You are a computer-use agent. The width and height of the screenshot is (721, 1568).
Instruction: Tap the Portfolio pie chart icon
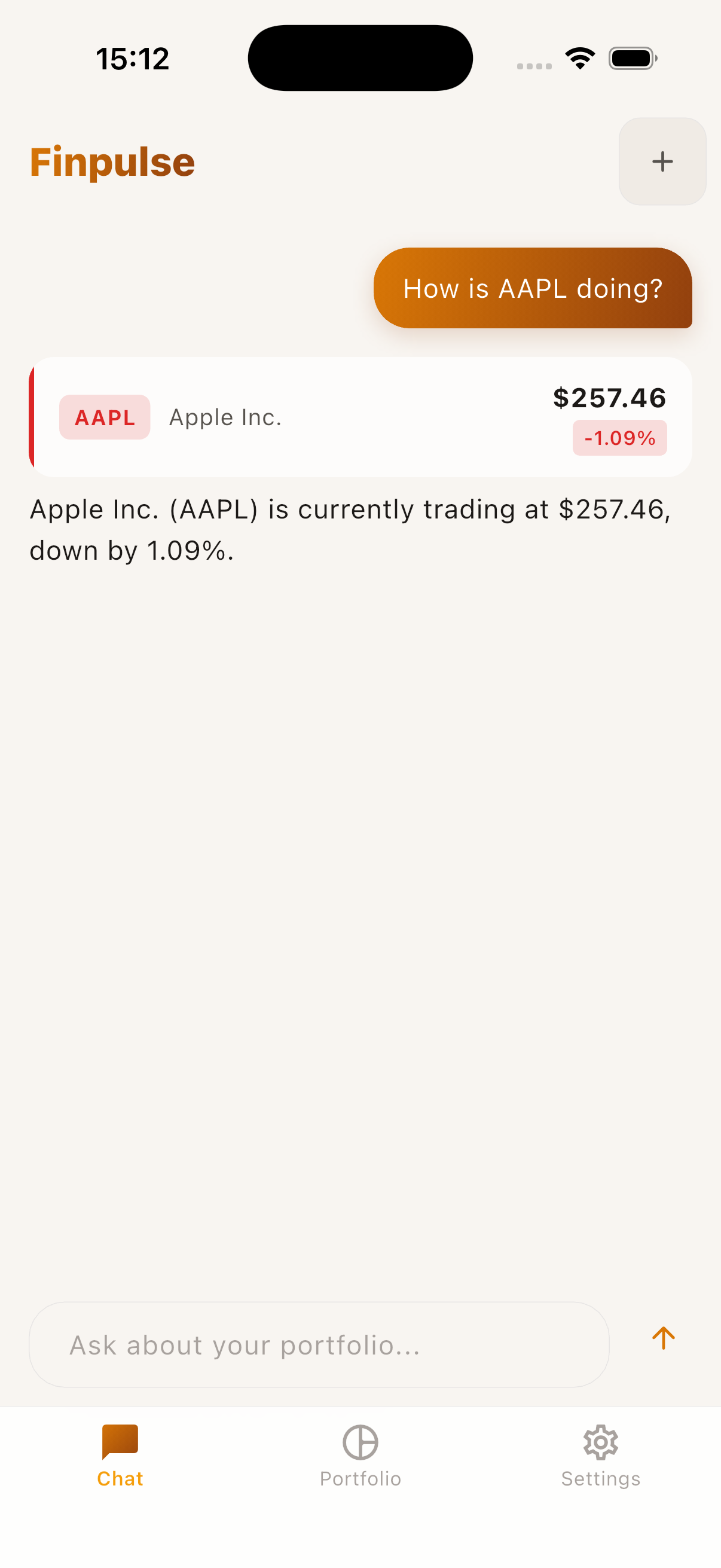360,1442
